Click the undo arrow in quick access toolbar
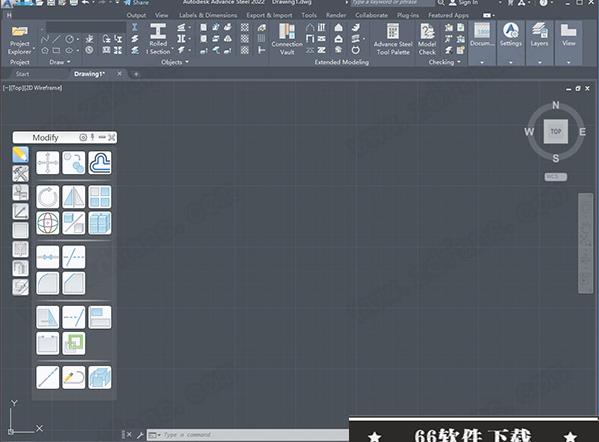599x442 pixels. point(85,3)
